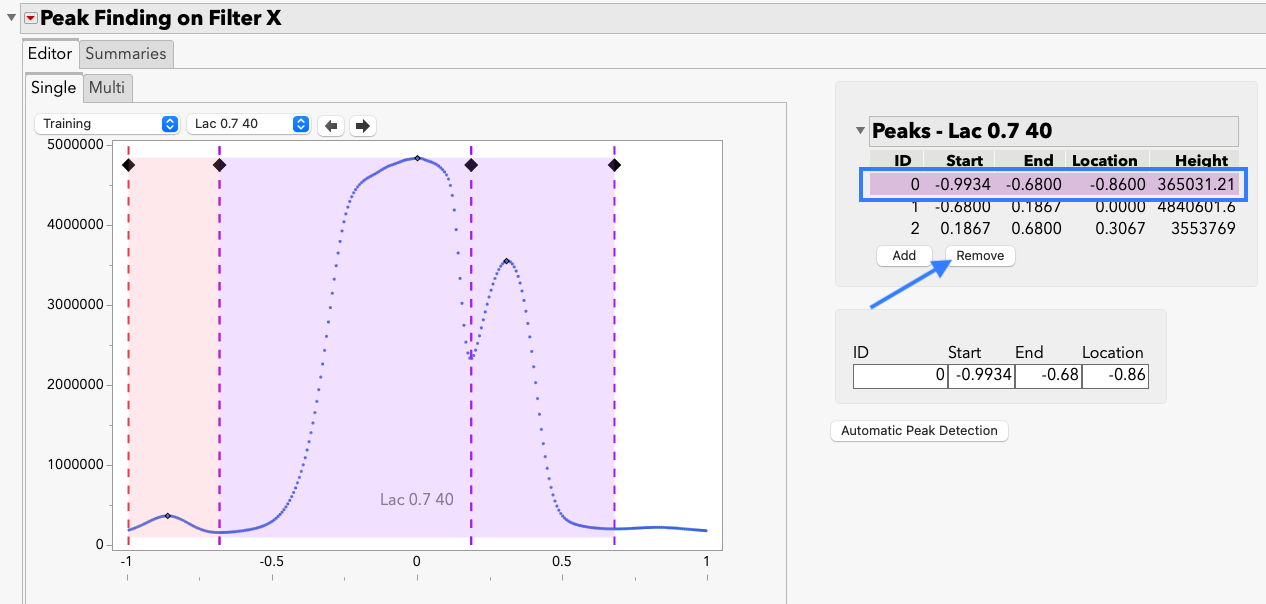The width and height of the screenshot is (1266, 604).
Task: Edit the Start field showing -0.9934
Action: pyautogui.click(x=981, y=376)
